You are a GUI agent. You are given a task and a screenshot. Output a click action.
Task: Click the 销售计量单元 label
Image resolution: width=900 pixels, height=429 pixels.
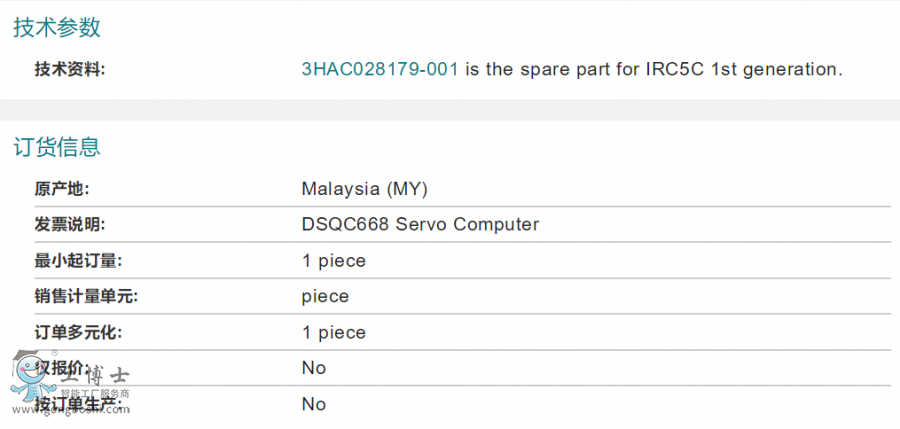87,296
